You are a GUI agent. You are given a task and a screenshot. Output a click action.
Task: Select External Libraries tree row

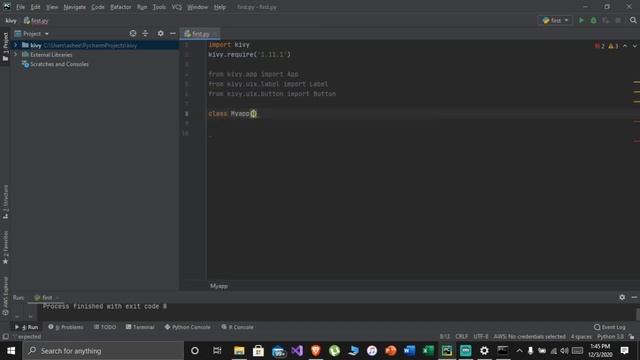tap(94, 54)
